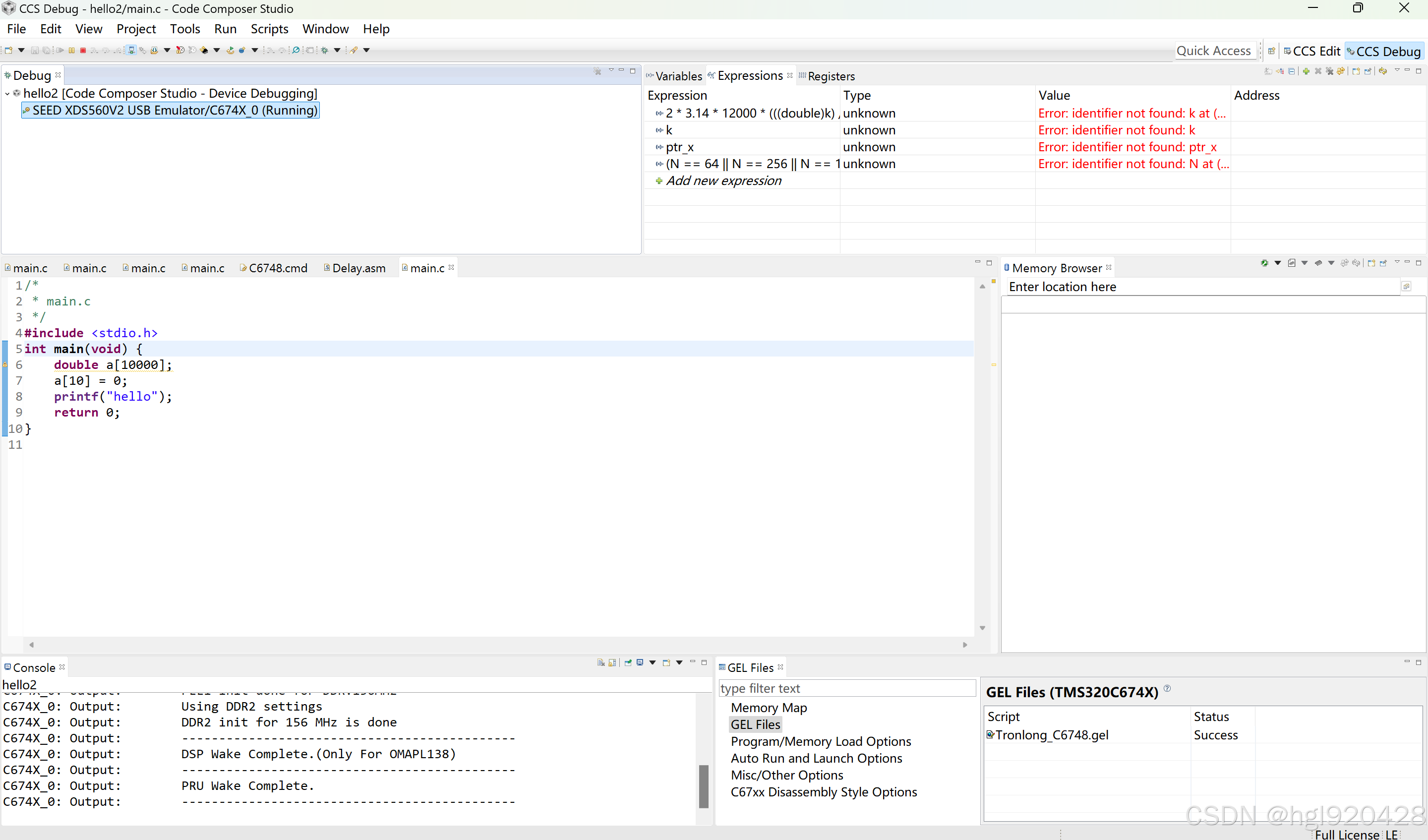
Task: Open dropdown arrow beside Debug bug icon
Action: (337, 51)
